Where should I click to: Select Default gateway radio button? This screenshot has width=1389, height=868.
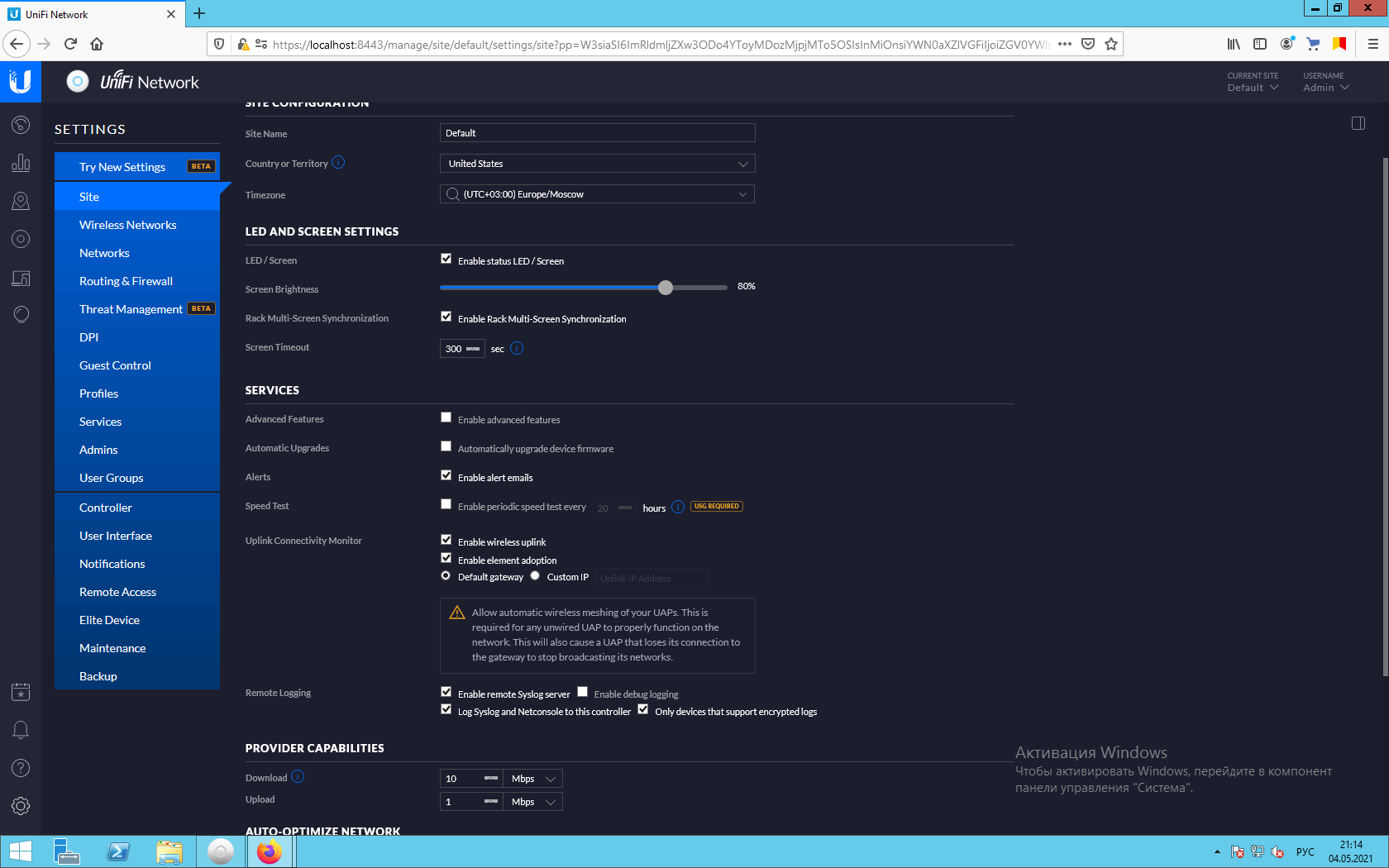click(446, 575)
